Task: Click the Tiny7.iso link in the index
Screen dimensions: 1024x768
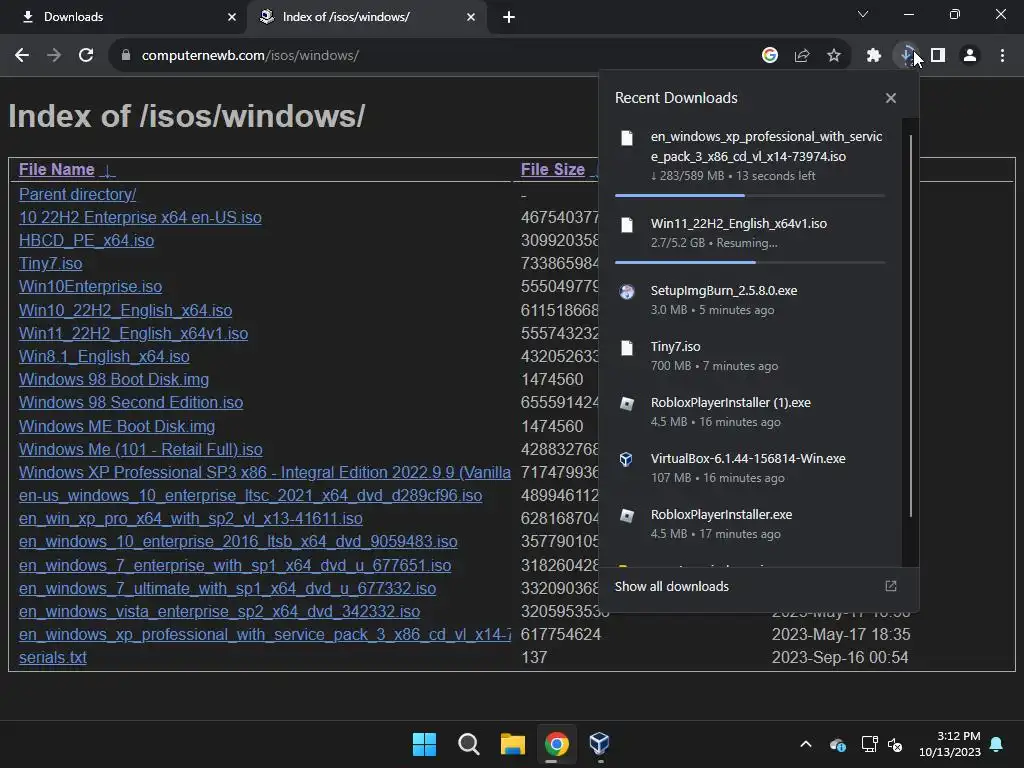Action: coord(50,264)
